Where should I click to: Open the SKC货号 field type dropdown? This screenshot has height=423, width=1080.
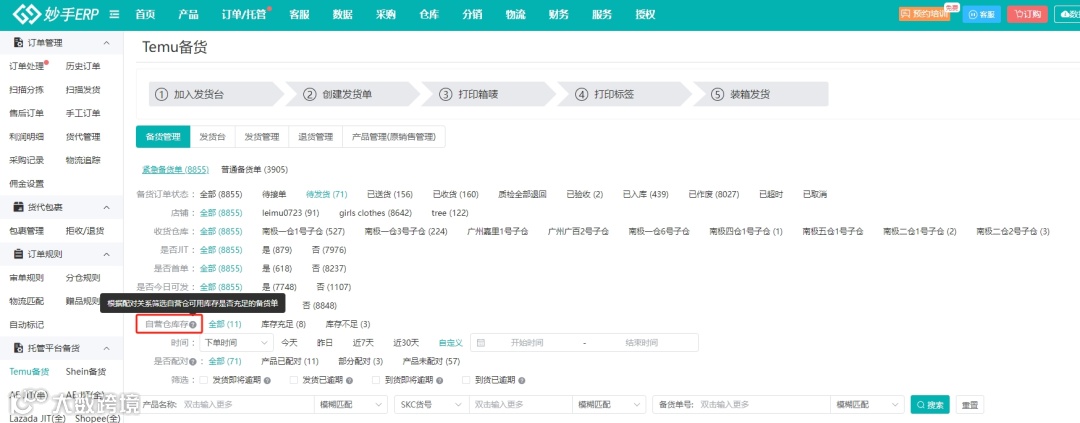coord(431,404)
